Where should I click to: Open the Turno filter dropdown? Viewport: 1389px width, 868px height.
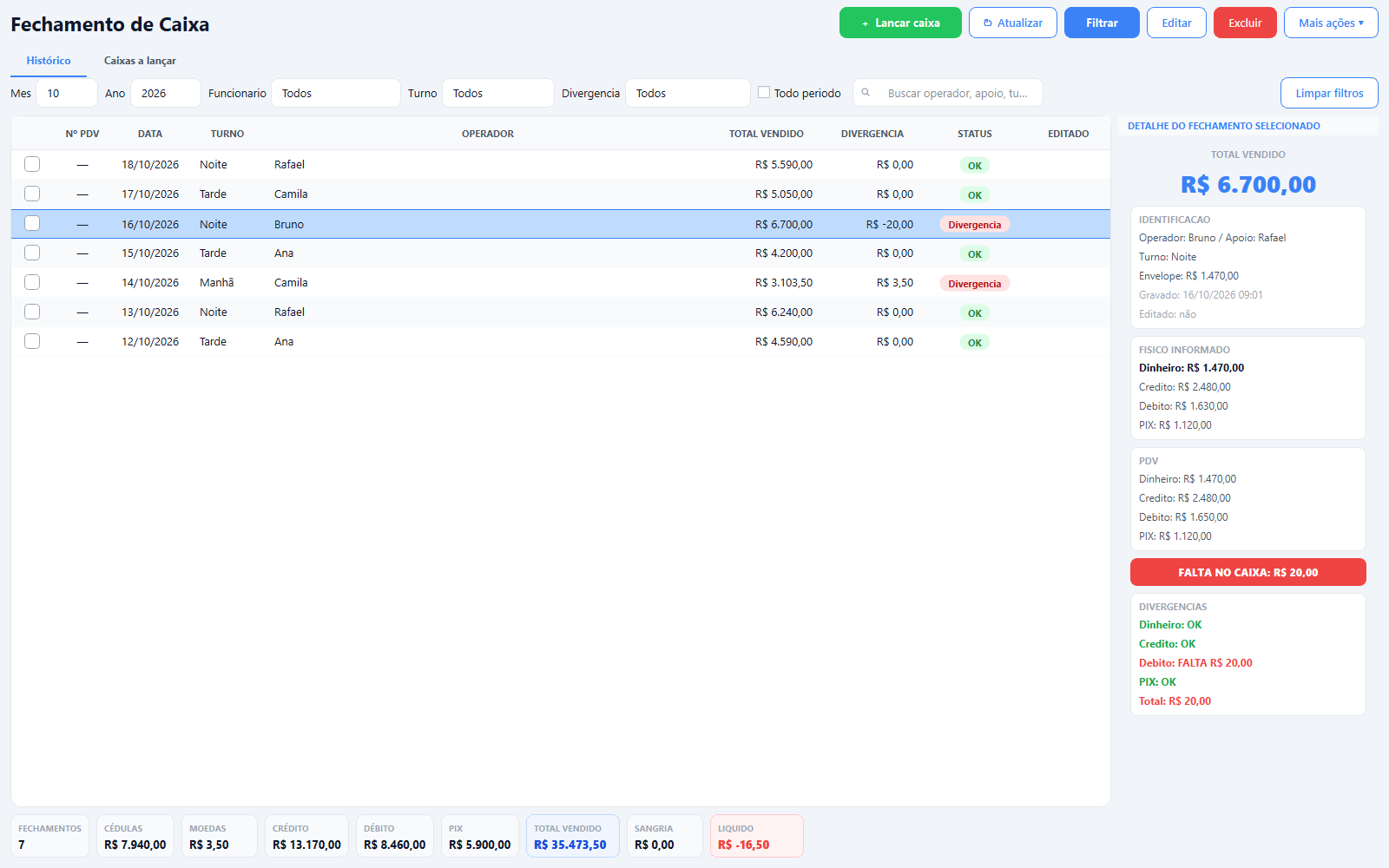(x=498, y=93)
